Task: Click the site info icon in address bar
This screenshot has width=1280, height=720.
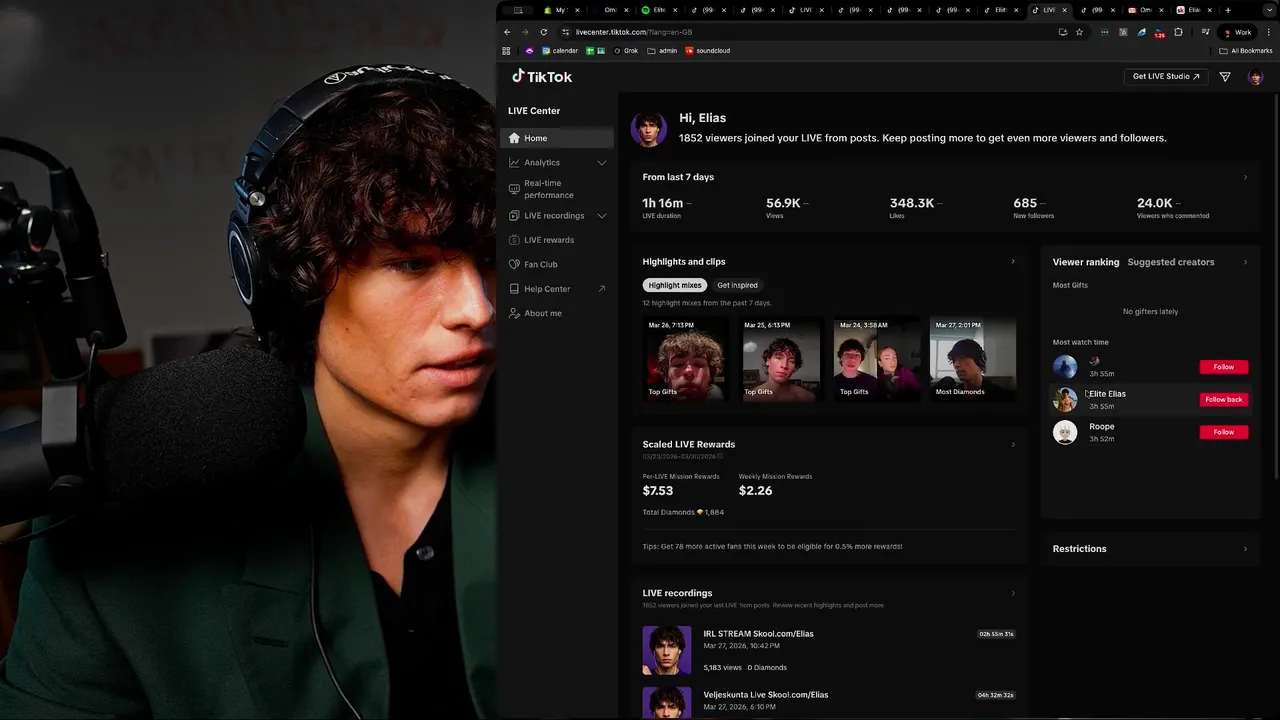Action: (565, 32)
